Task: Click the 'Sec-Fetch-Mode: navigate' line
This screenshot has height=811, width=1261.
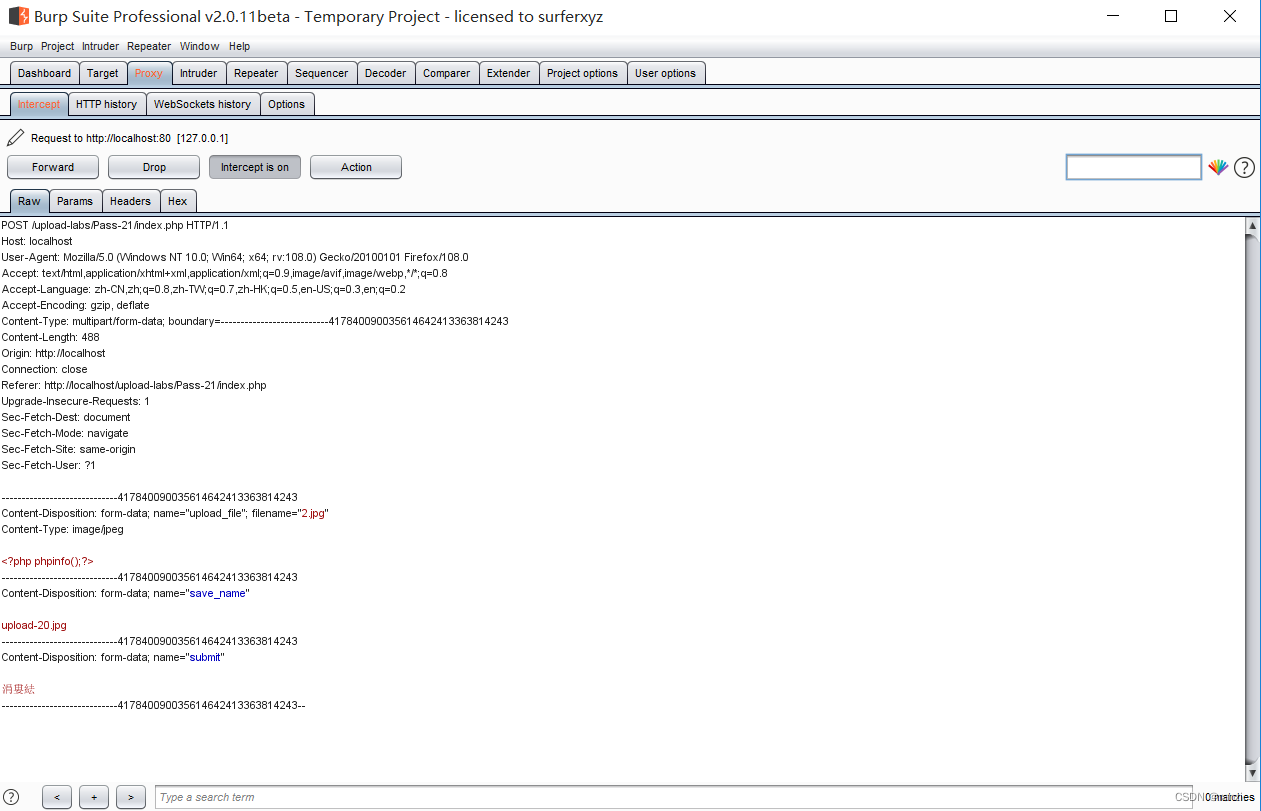Action: 65,433
